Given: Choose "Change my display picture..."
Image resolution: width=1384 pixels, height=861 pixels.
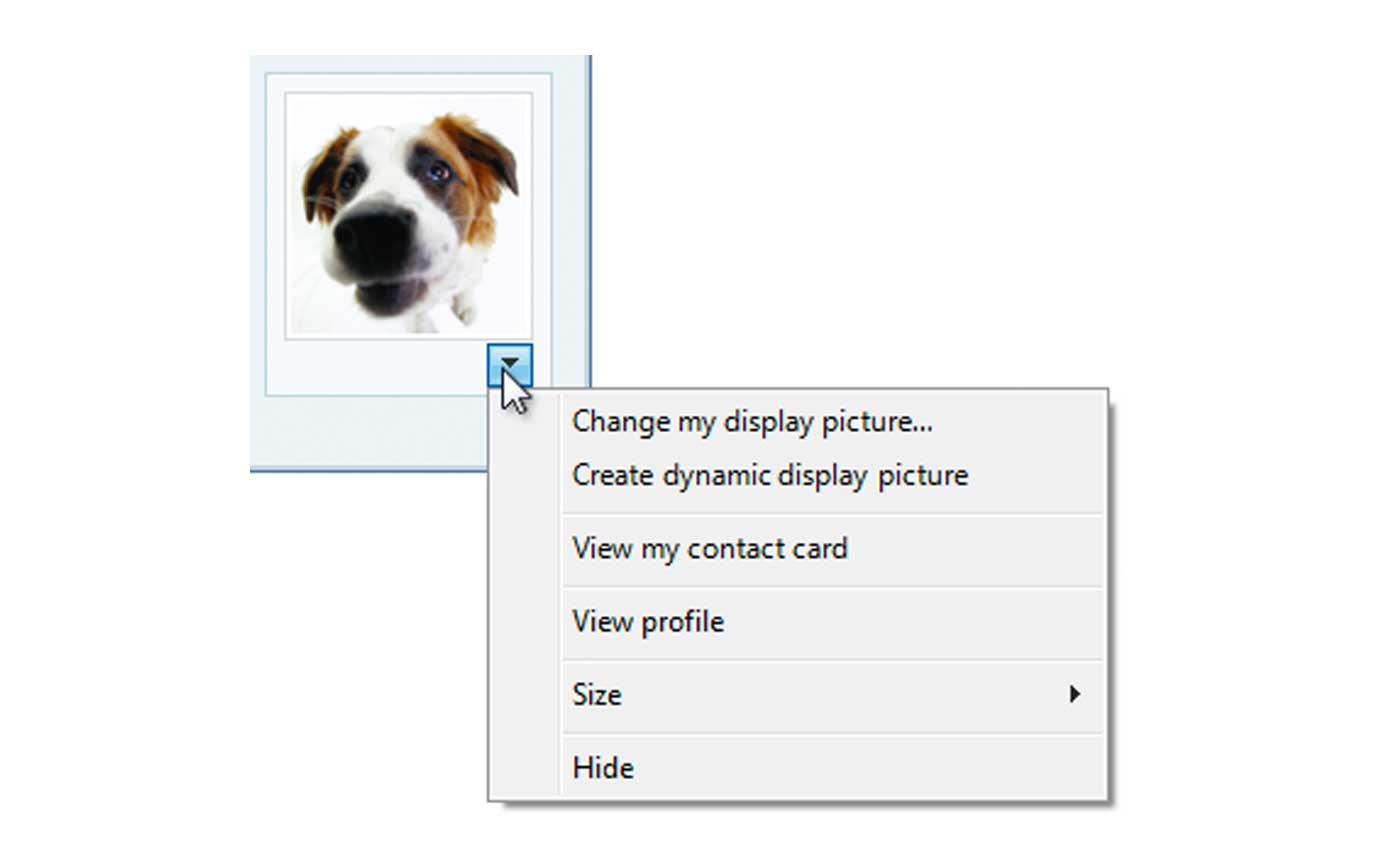Looking at the screenshot, I should [x=751, y=422].
